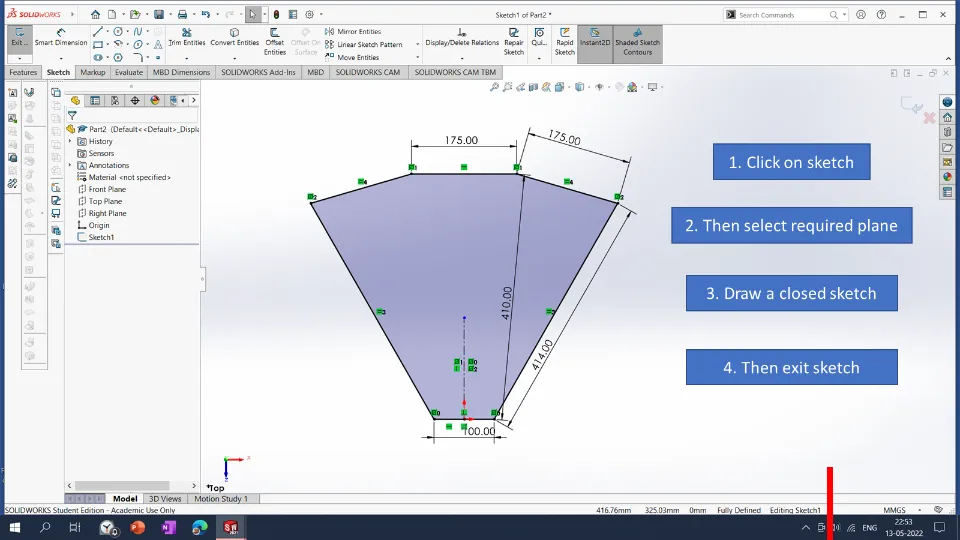Open PowerPoint from the Windows taskbar
This screenshot has height=540, width=960.
138,527
